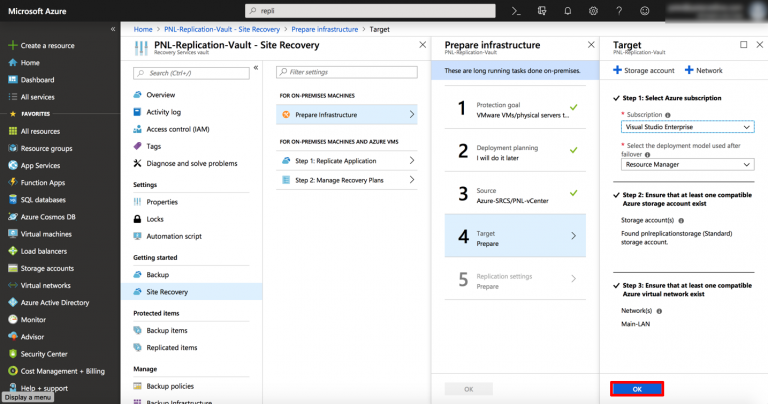The height and width of the screenshot is (404, 768).
Task: Click the SQL databases icon
Action: pyautogui.click(x=13, y=200)
